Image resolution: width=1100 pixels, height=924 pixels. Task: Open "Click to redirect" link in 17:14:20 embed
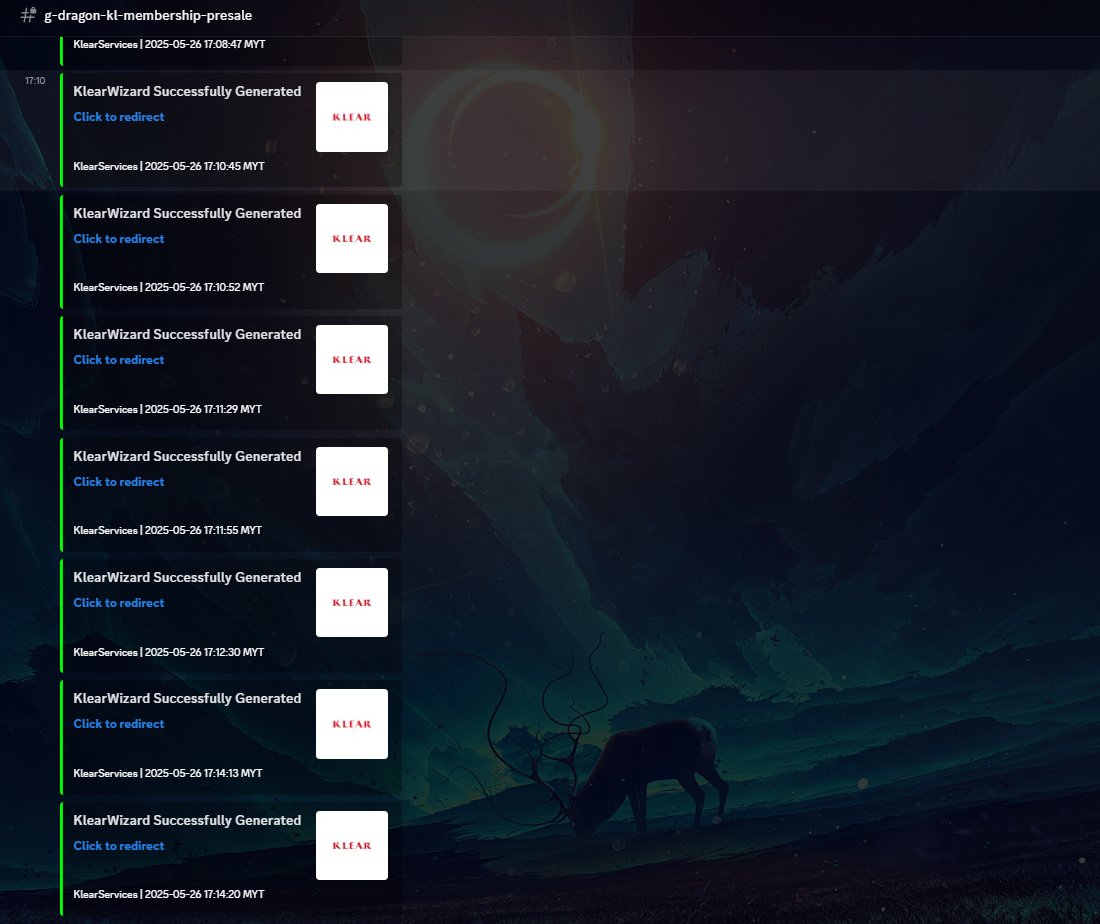[x=119, y=845]
